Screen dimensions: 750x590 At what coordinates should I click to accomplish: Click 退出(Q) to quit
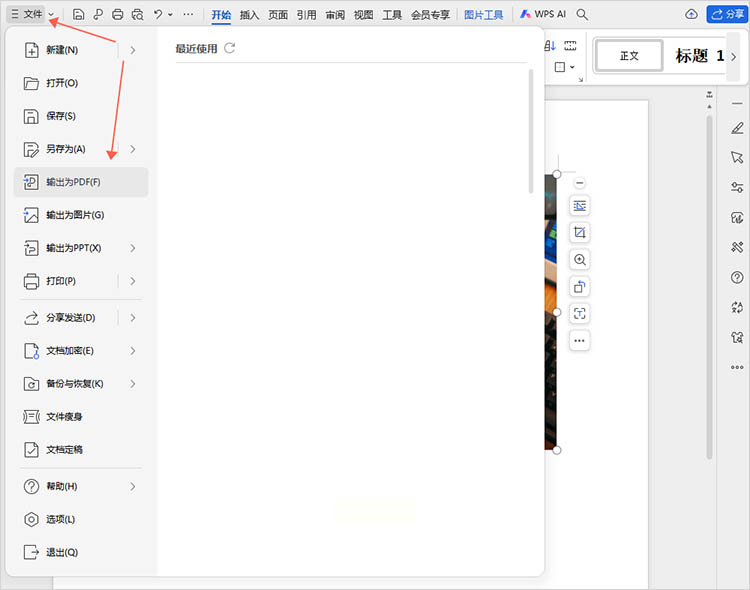(x=80, y=552)
